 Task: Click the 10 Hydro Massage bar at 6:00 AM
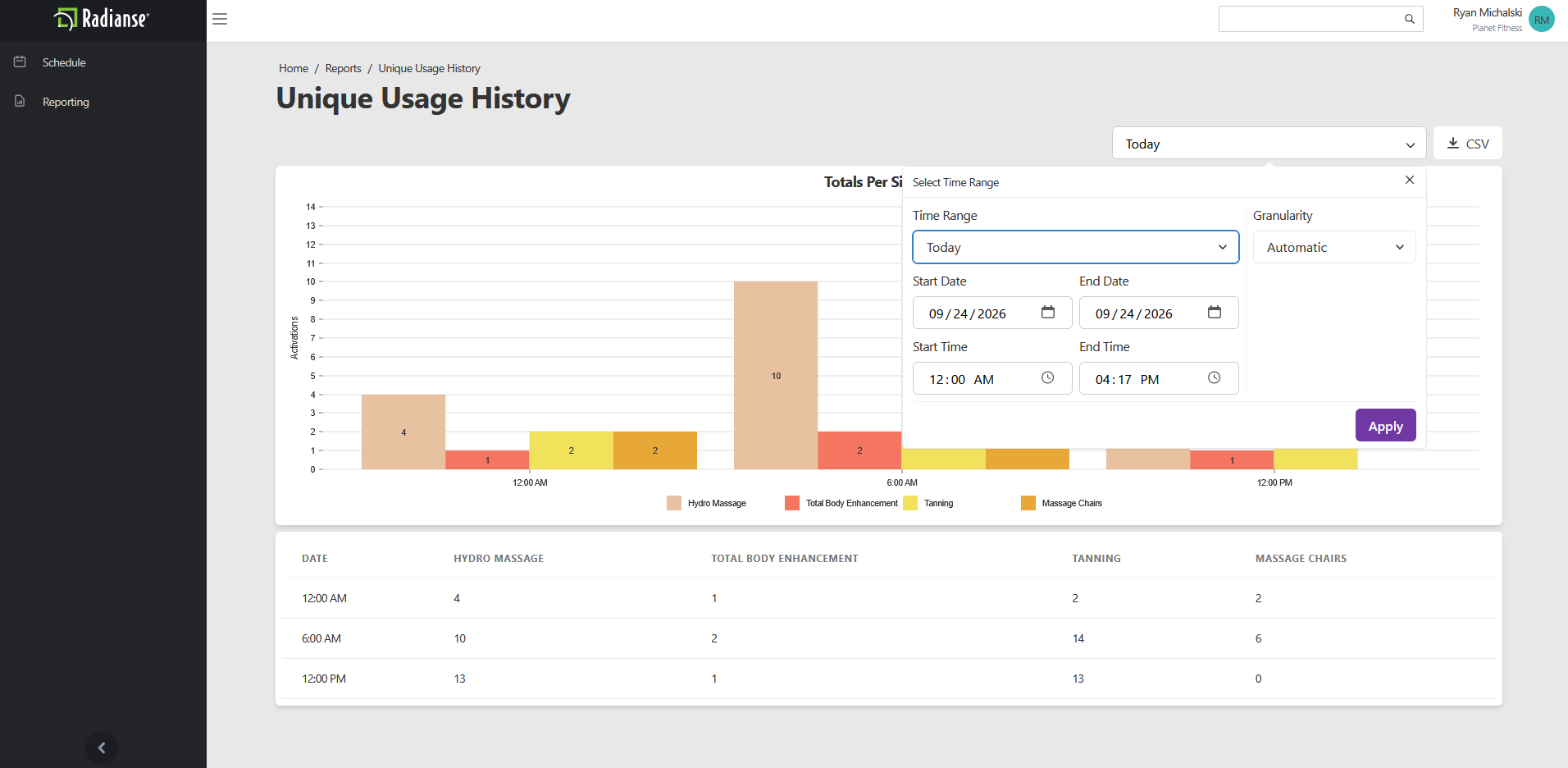pyautogui.click(x=776, y=375)
